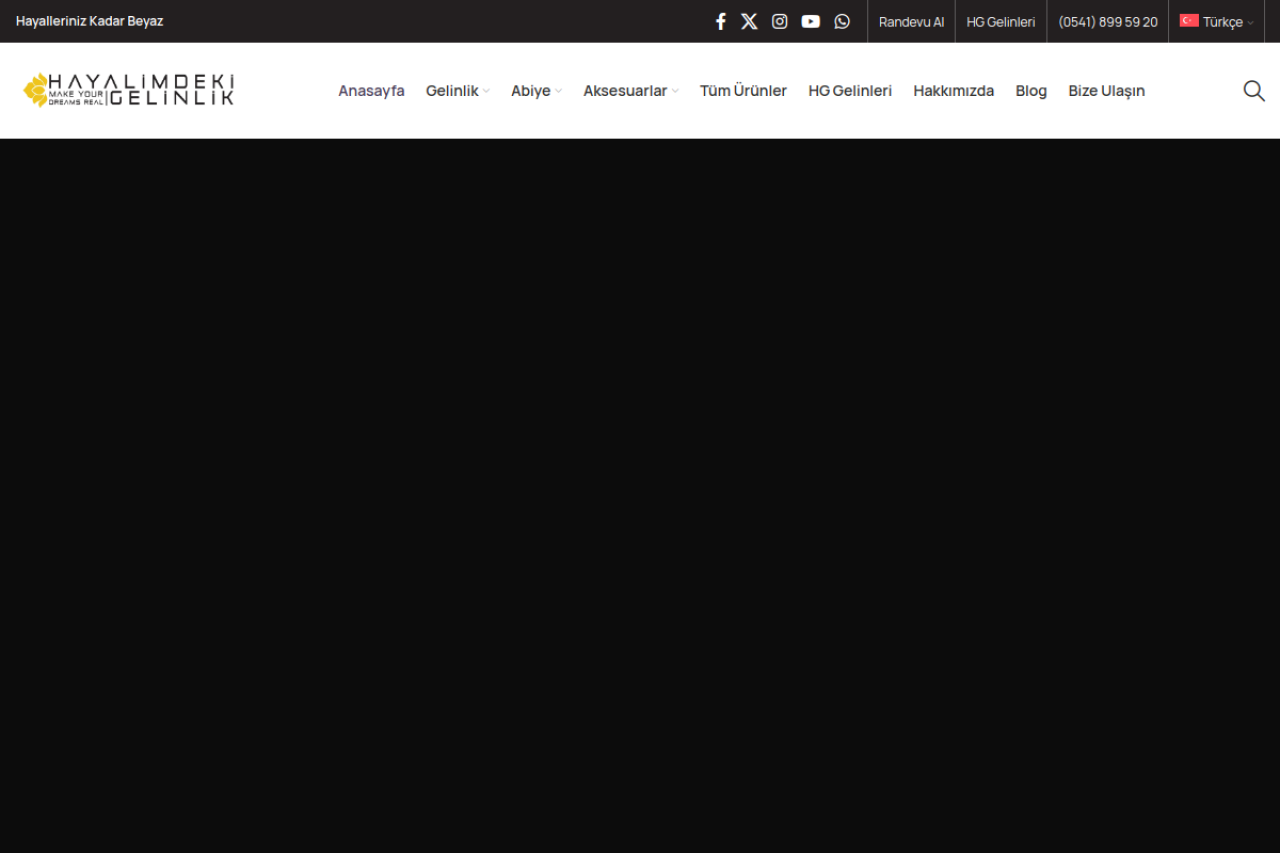Click the Randevu Al link
1280x853 pixels.
pos(911,22)
